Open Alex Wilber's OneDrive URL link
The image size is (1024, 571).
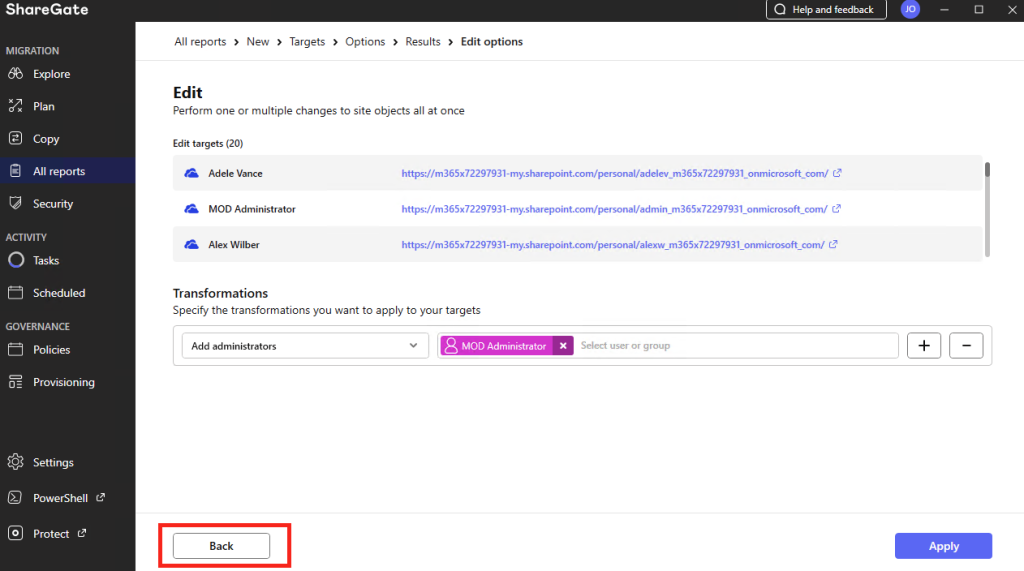pos(613,244)
